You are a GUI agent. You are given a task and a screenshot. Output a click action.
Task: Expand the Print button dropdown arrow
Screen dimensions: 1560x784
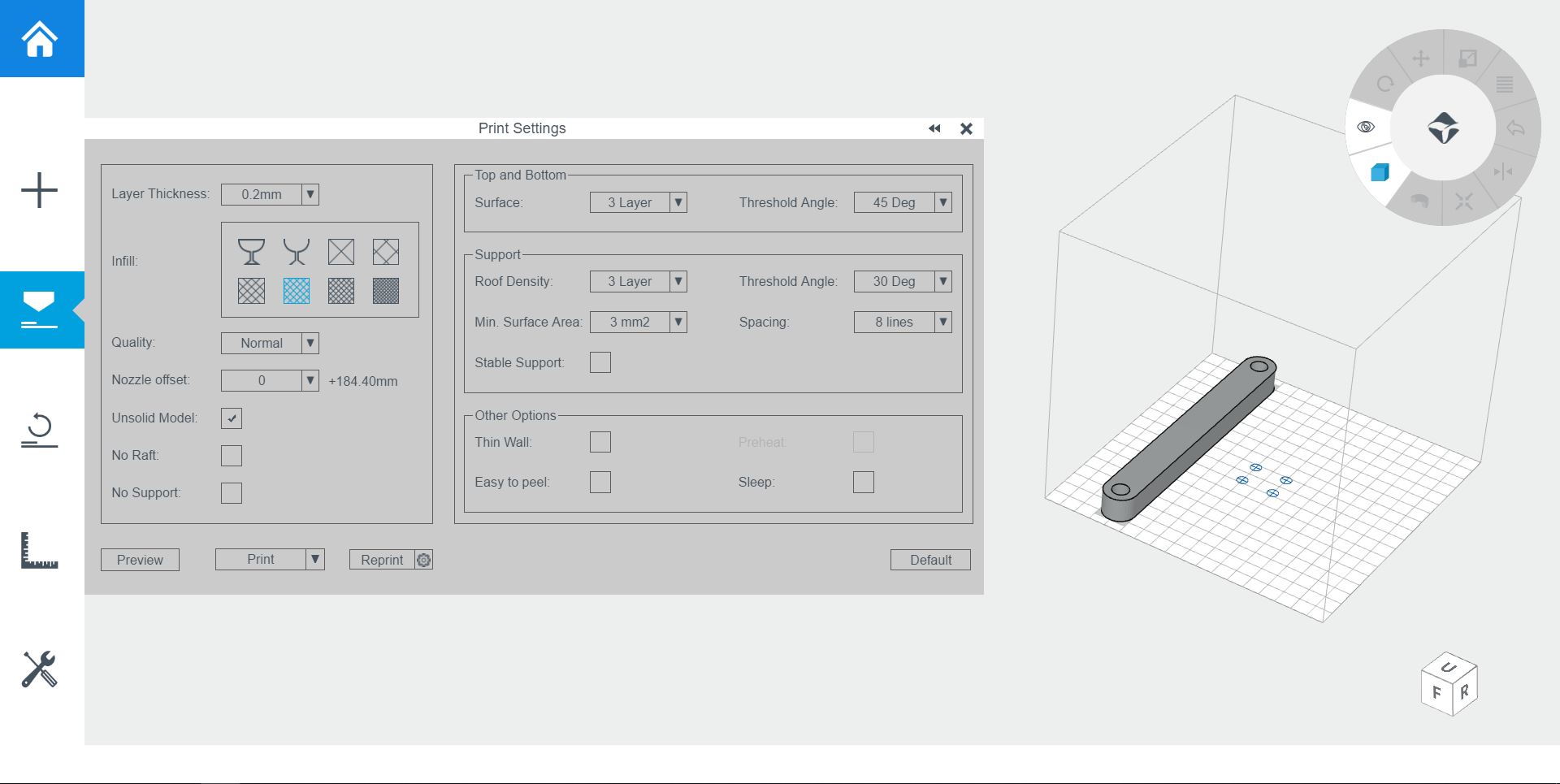315,559
